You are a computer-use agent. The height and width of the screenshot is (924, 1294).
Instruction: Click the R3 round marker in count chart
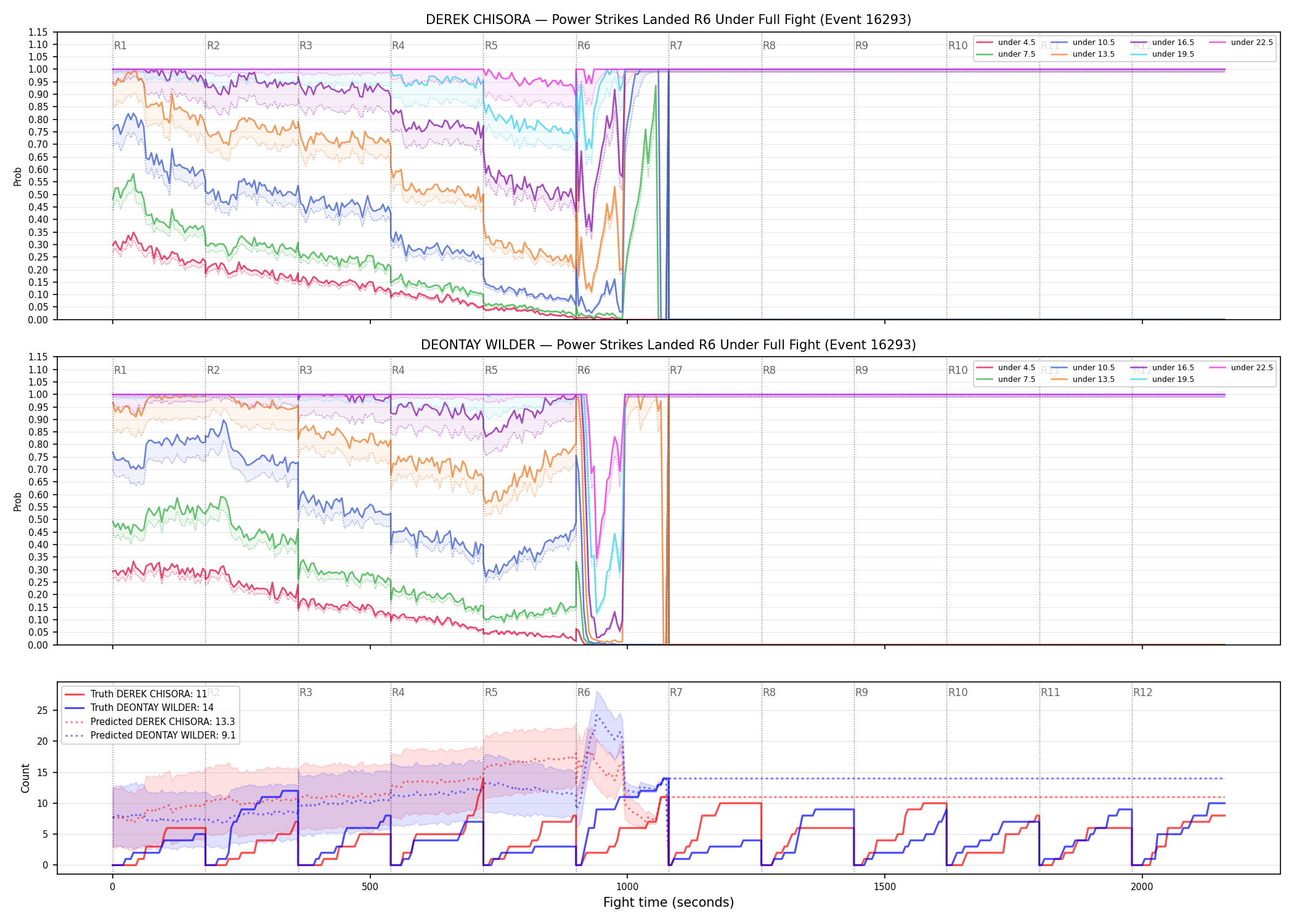306,692
